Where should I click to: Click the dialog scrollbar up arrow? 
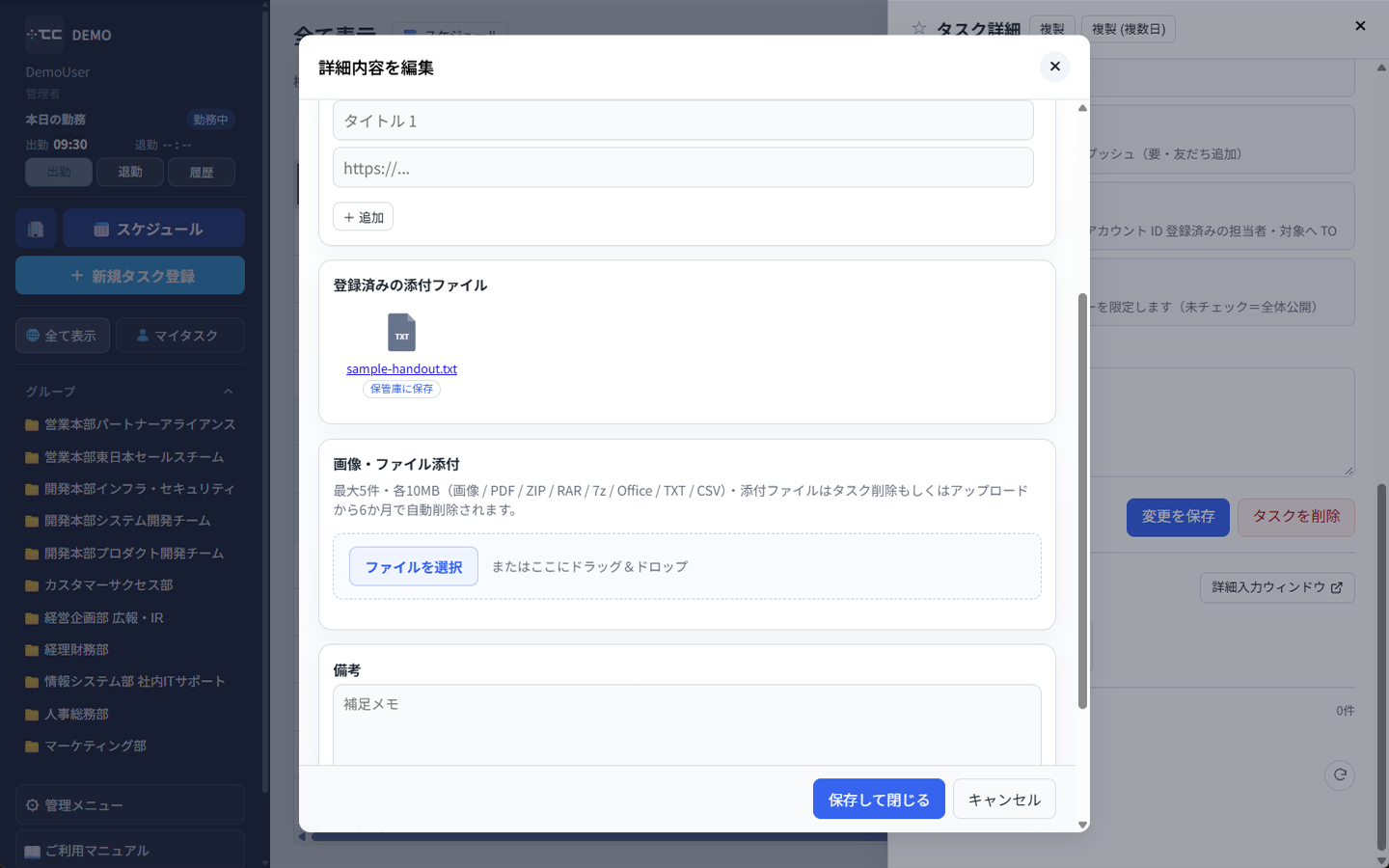[1082, 108]
